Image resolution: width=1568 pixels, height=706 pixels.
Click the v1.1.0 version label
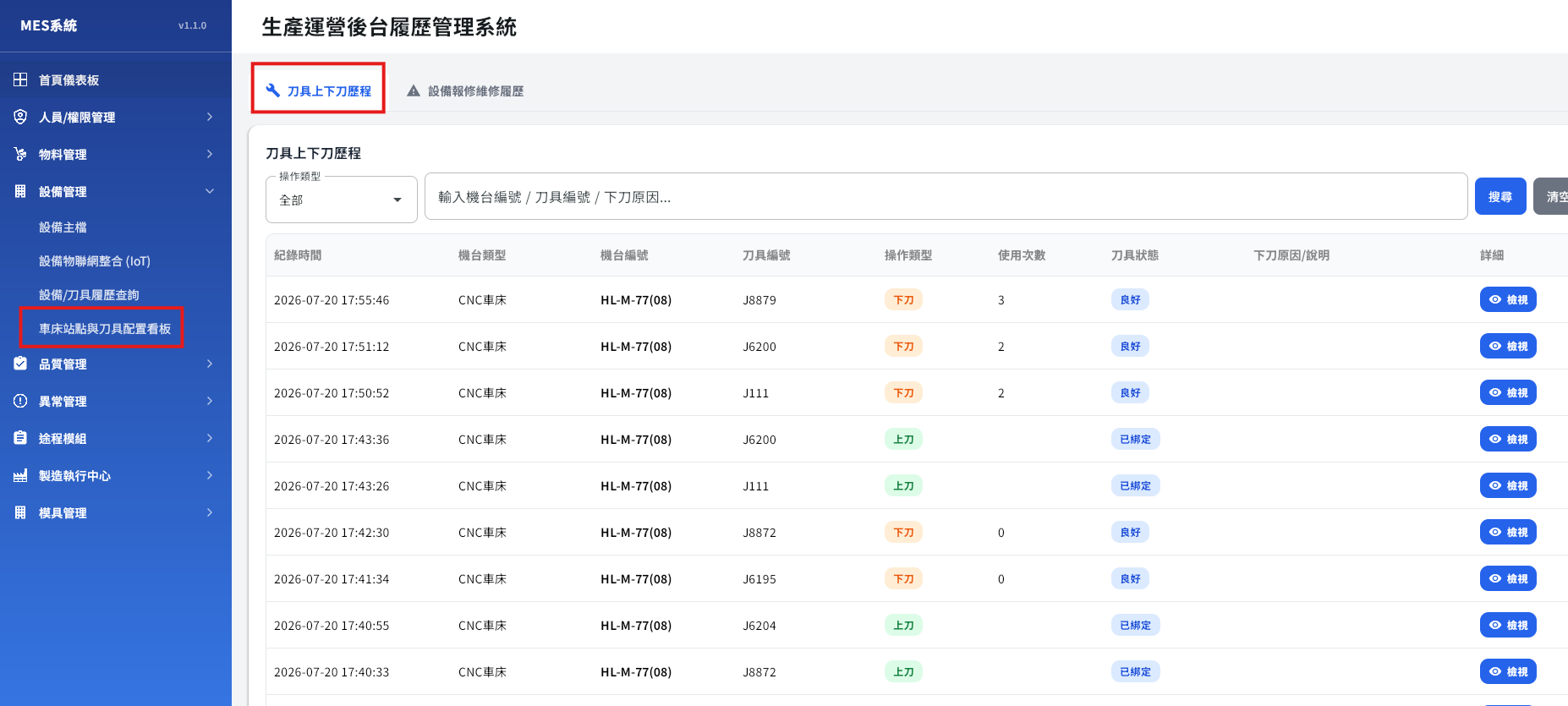pyautogui.click(x=192, y=25)
